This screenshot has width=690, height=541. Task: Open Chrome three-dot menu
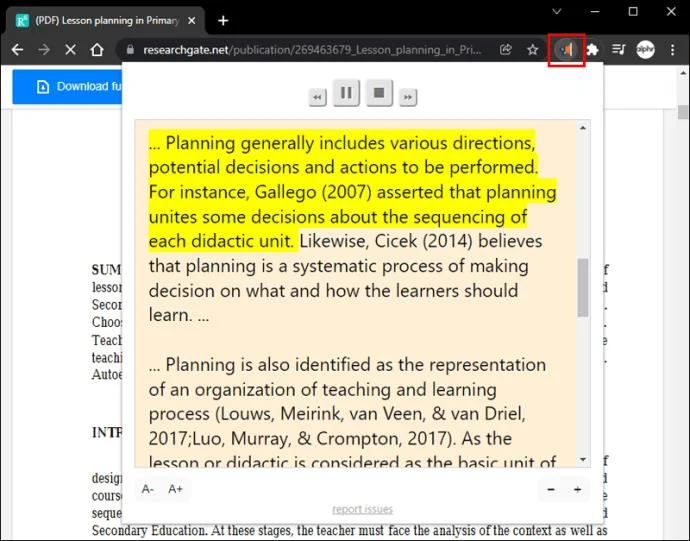[x=672, y=50]
